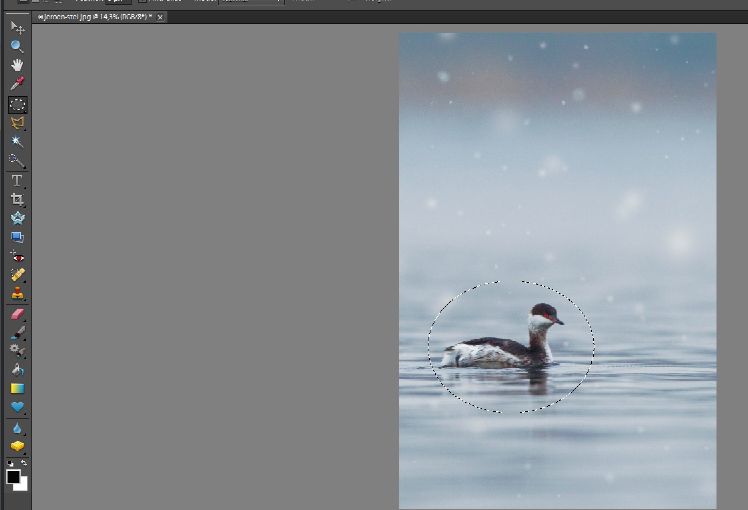Select the Brush paint tool

tap(17, 333)
